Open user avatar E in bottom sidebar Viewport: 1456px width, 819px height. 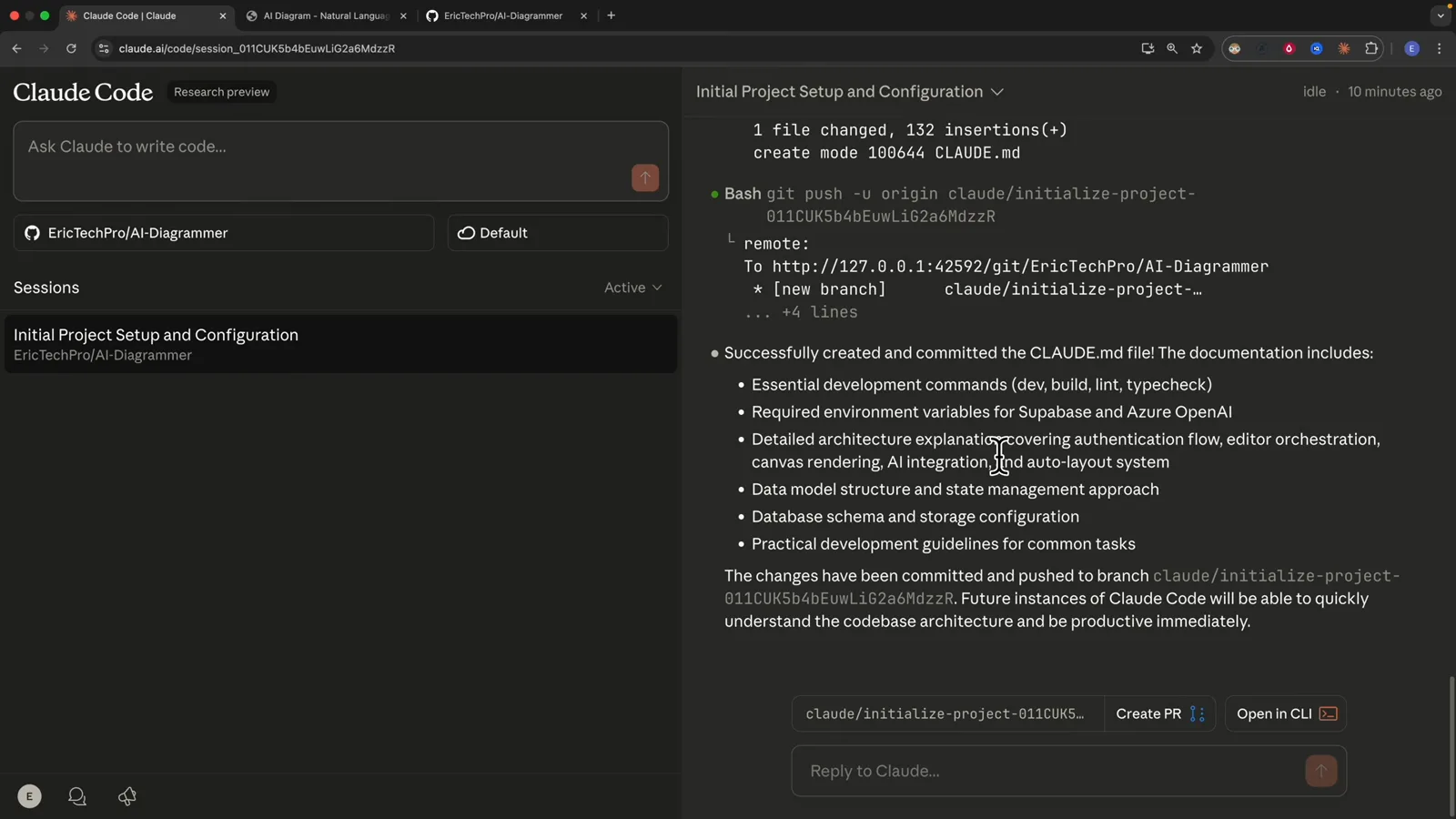pos(29,796)
